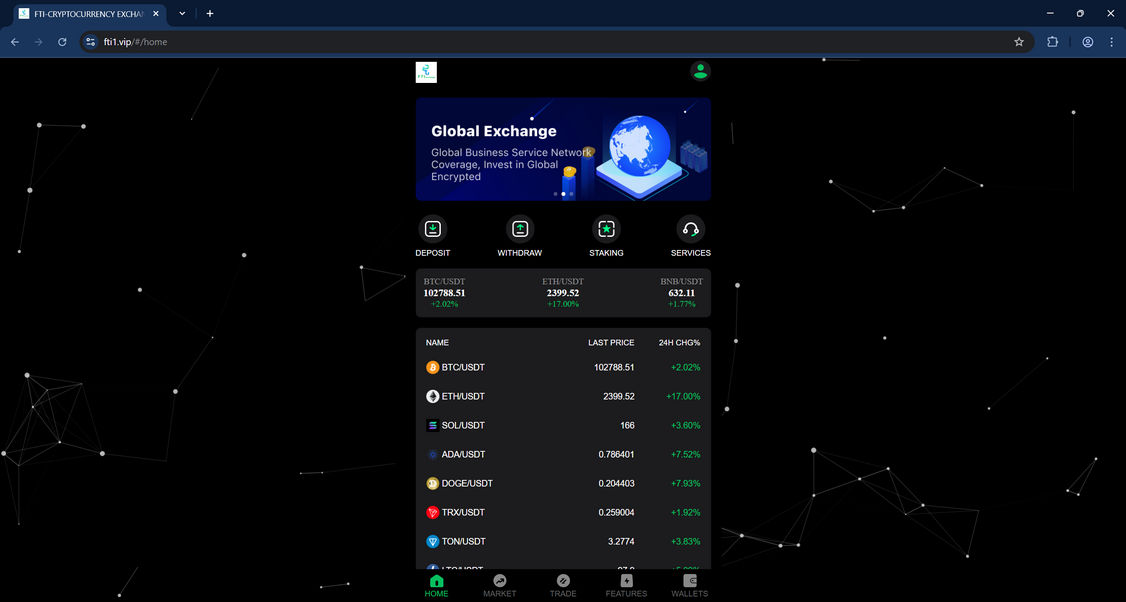Open site information icon in address bar
1126x602 pixels.
click(x=90, y=42)
